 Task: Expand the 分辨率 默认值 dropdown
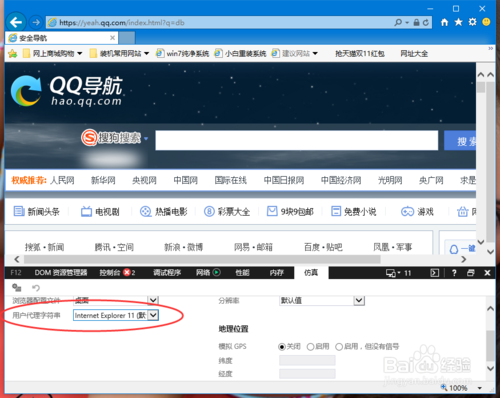click(x=359, y=300)
